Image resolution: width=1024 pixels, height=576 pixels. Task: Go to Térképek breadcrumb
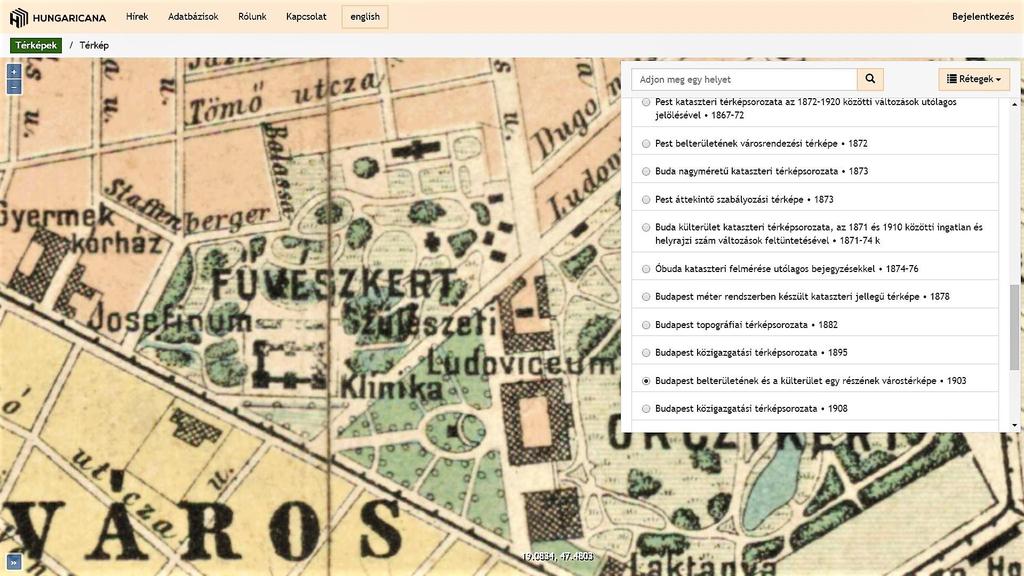[36, 45]
